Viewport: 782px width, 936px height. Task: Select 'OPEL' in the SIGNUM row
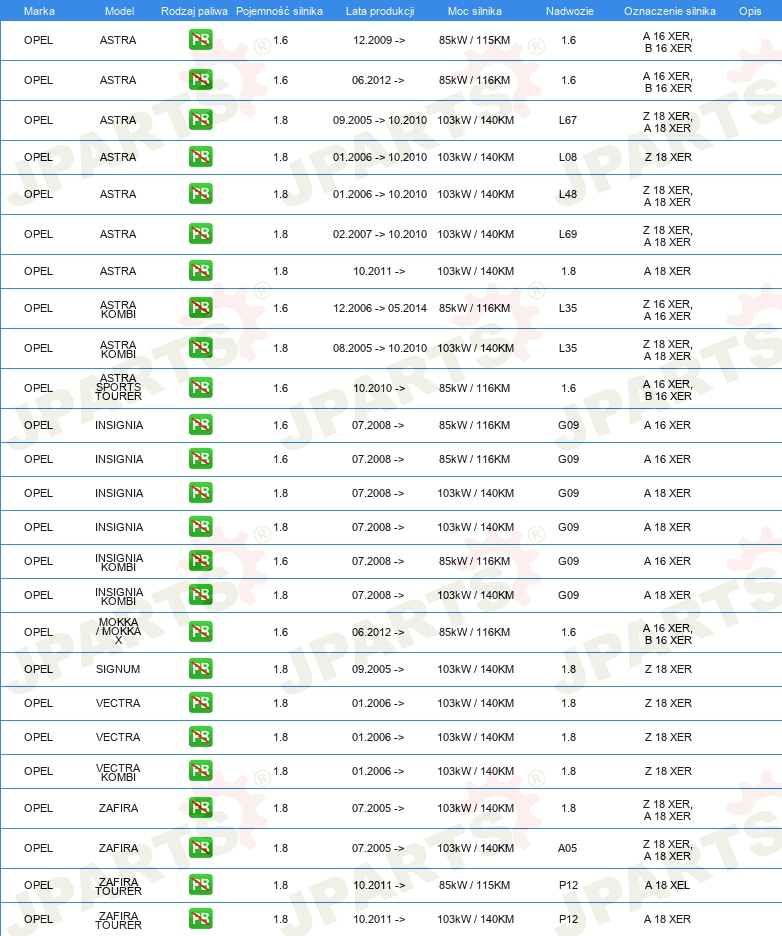point(38,669)
